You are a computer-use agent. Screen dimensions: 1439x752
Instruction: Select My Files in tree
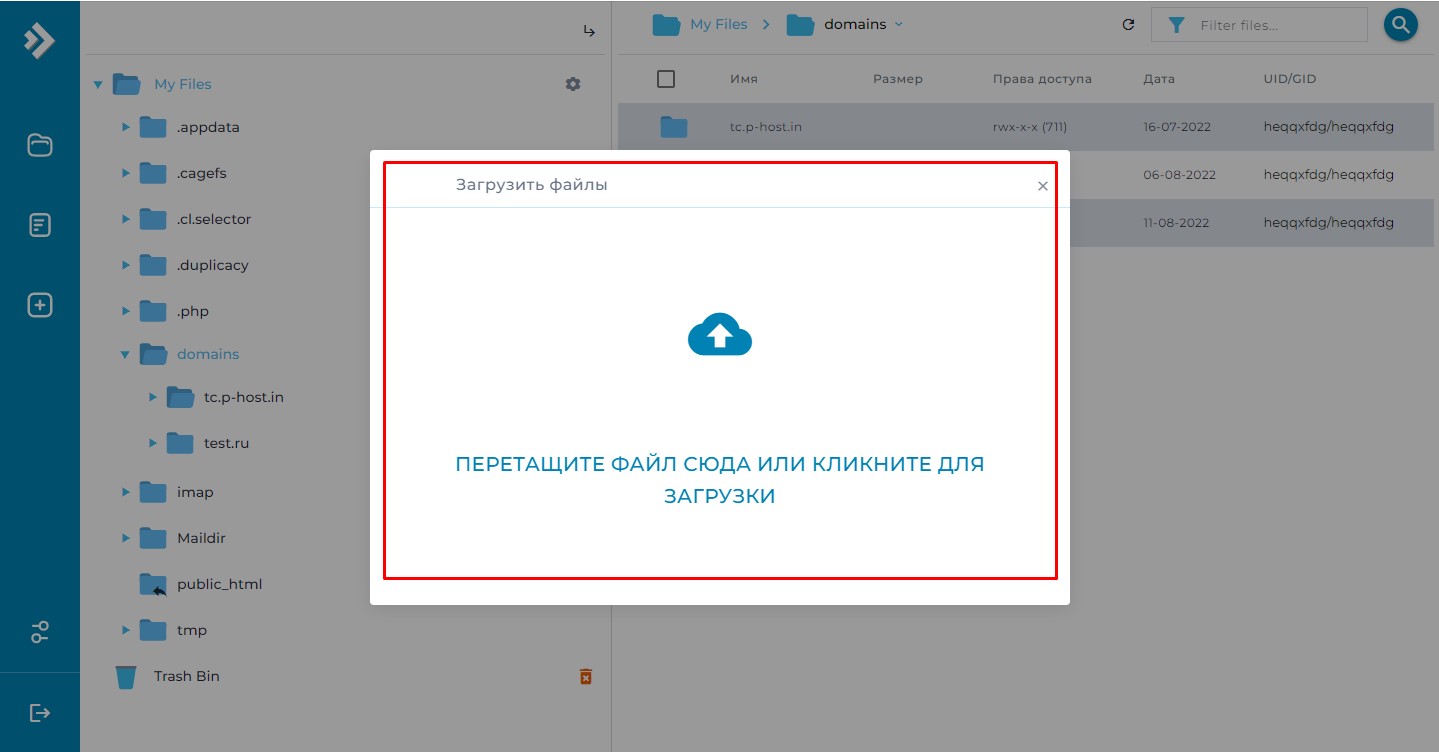click(182, 84)
